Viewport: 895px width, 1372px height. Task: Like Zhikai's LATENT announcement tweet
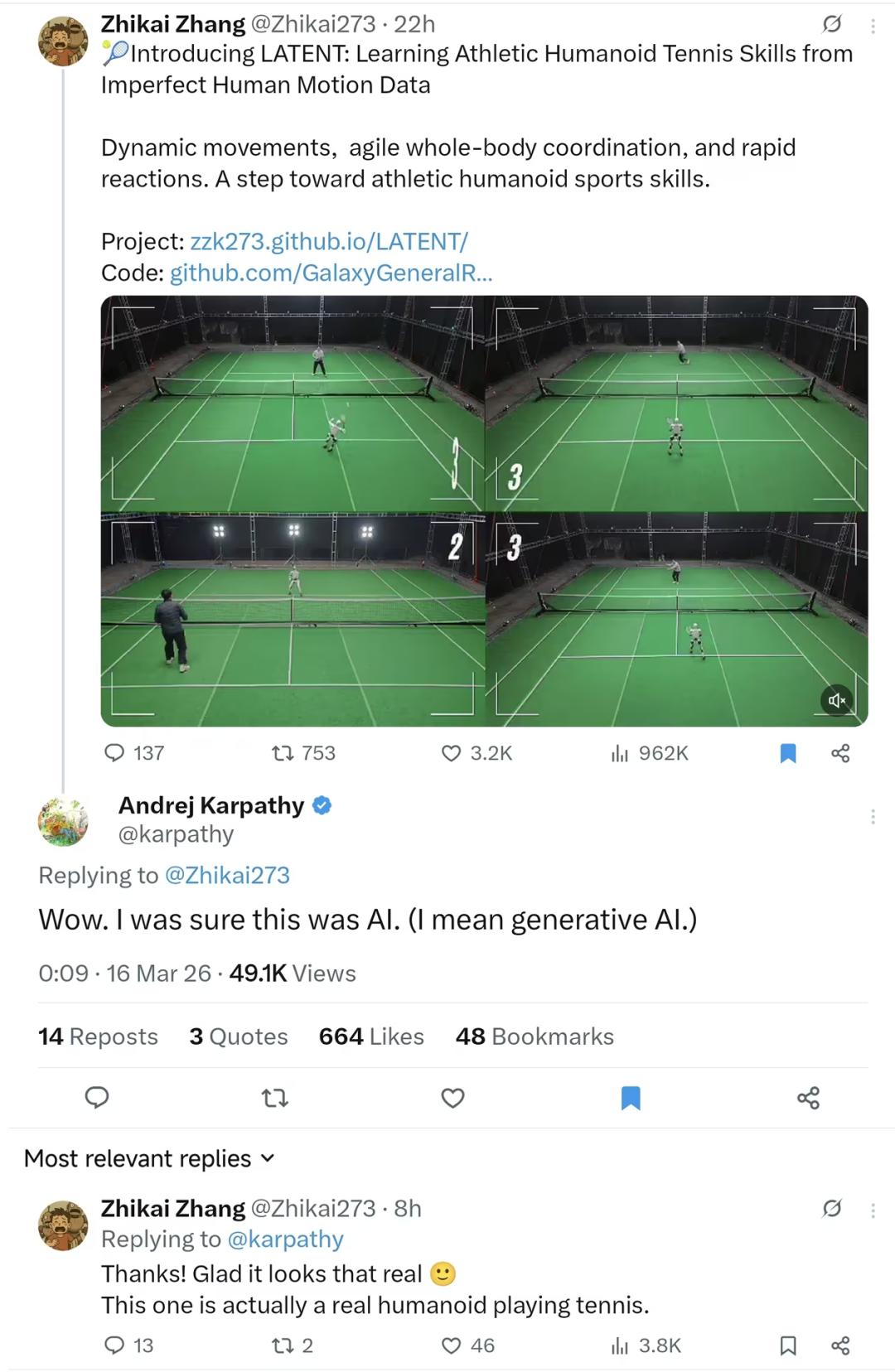(x=451, y=753)
